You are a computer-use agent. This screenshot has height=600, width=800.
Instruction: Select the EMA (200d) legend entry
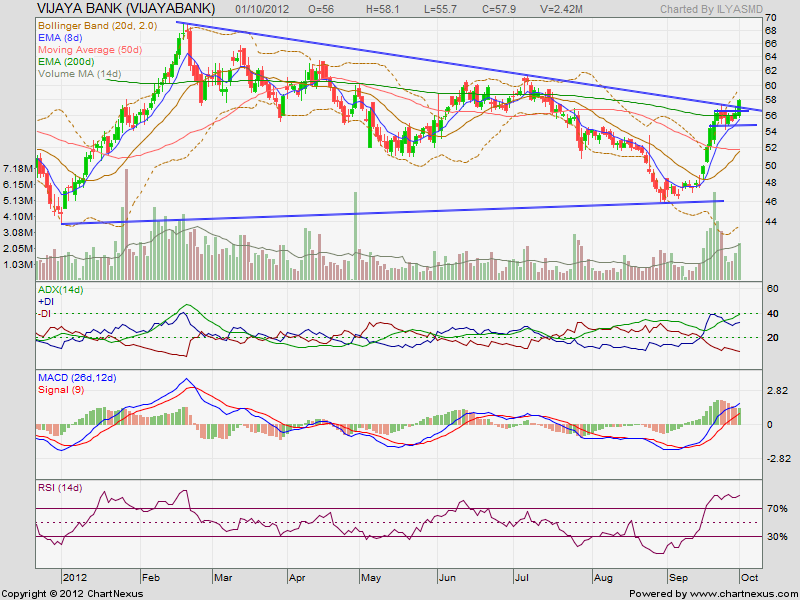click(66, 62)
